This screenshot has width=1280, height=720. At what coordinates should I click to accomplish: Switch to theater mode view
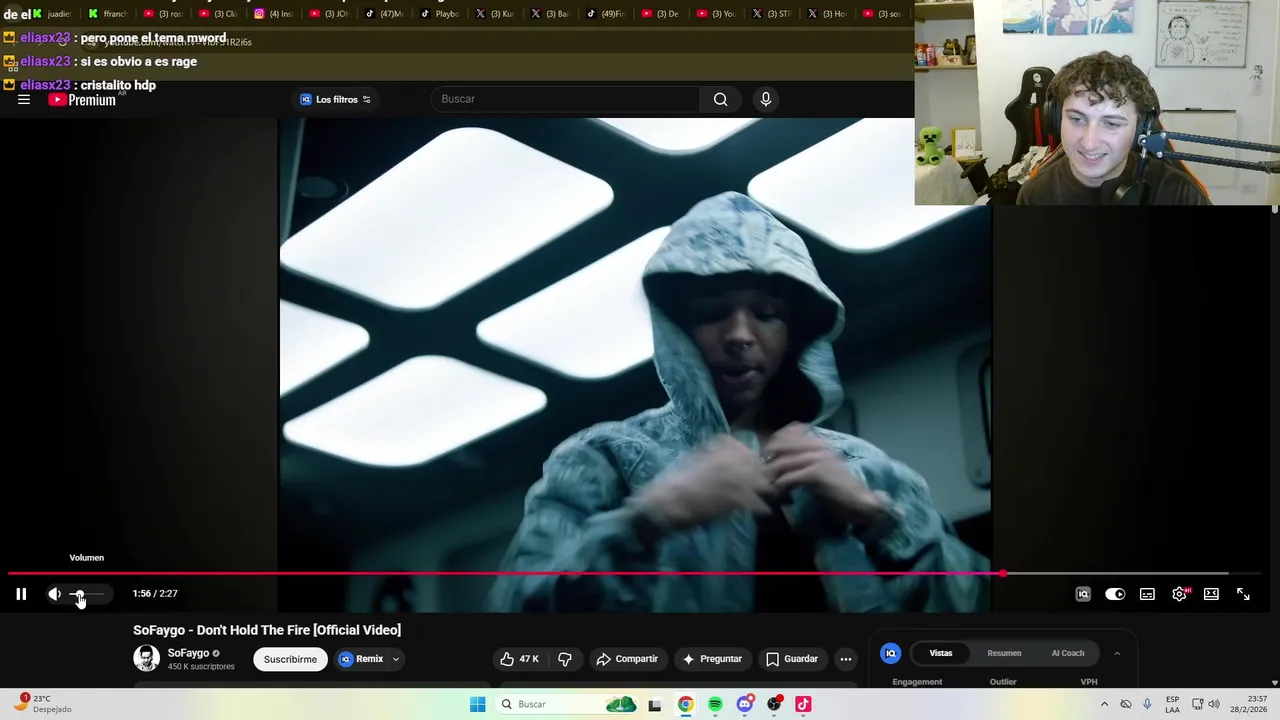1211,594
